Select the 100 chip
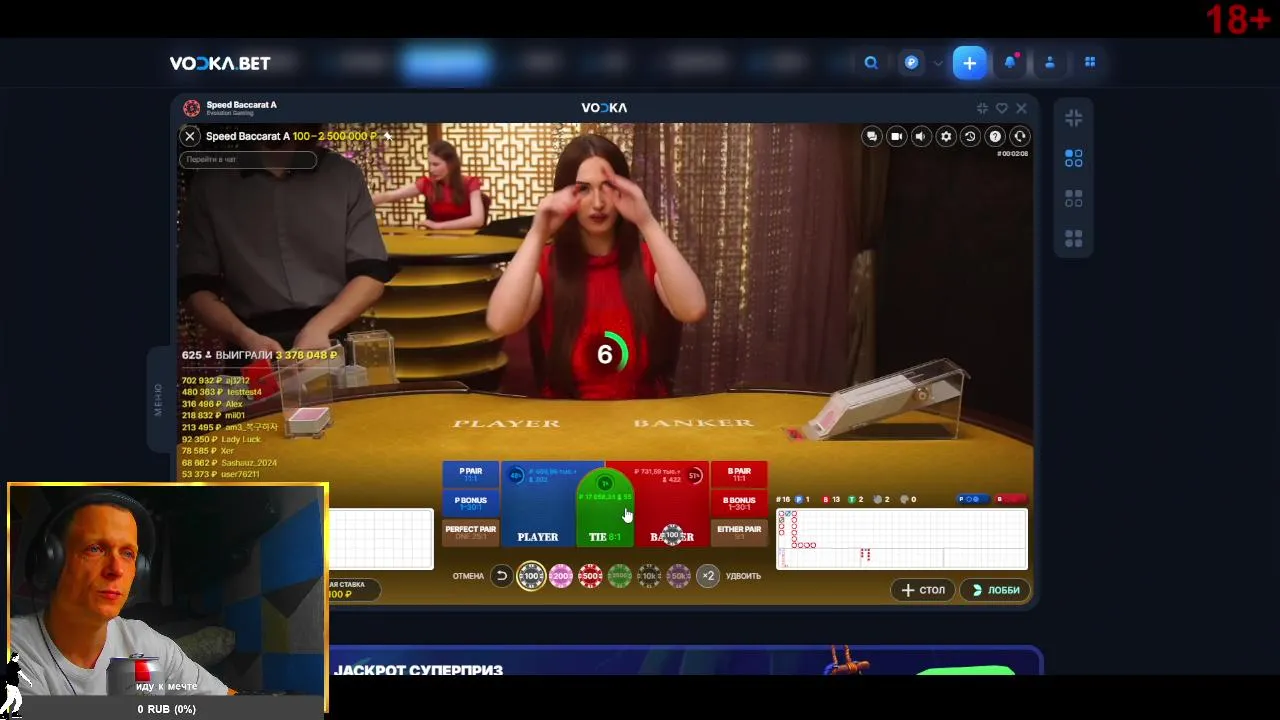This screenshot has height=720, width=1280. [531, 576]
